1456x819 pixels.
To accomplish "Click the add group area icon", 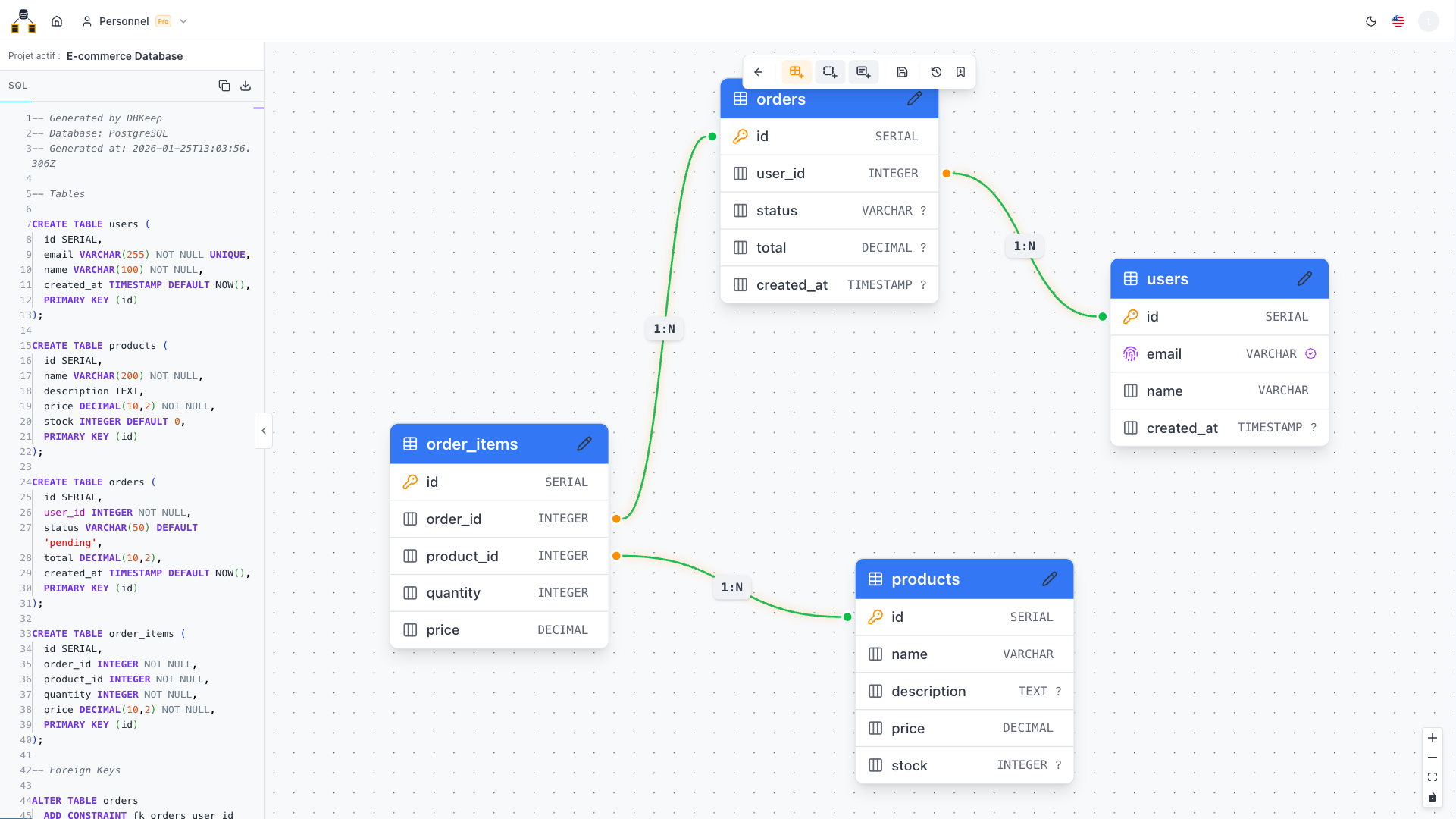I will (x=829, y=72).
